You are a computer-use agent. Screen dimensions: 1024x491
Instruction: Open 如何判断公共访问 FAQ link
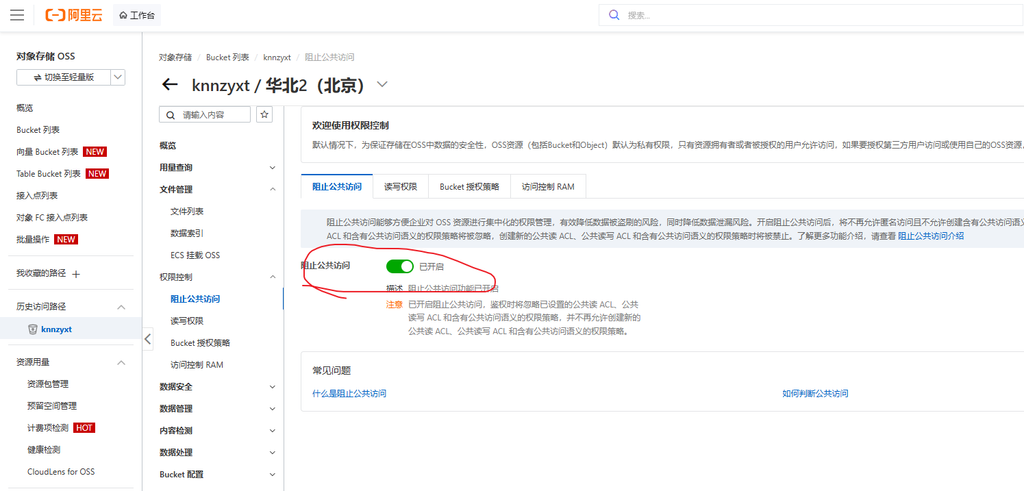coord(815,394)
